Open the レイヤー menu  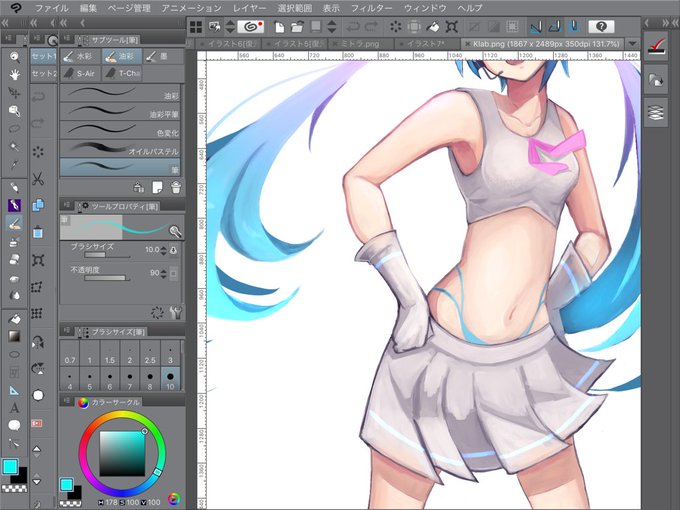250,8
